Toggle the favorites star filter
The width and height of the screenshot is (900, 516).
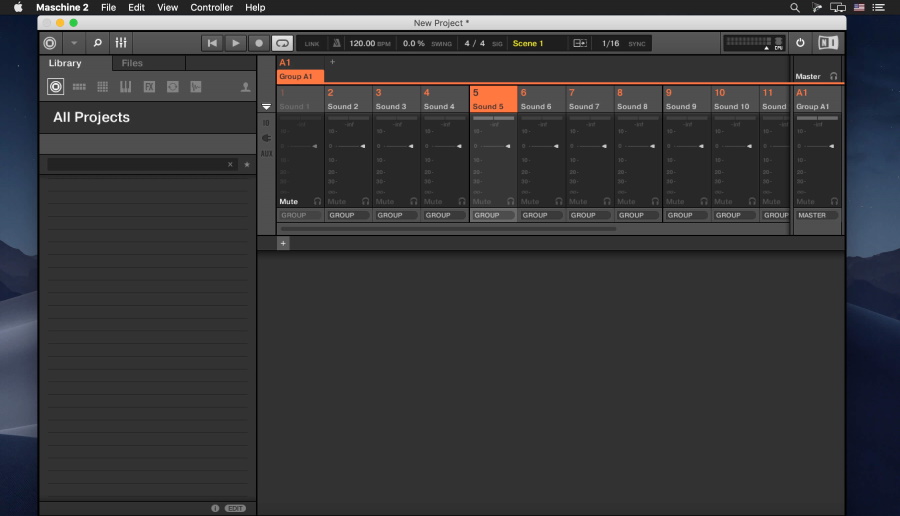[x=247, y=164]
